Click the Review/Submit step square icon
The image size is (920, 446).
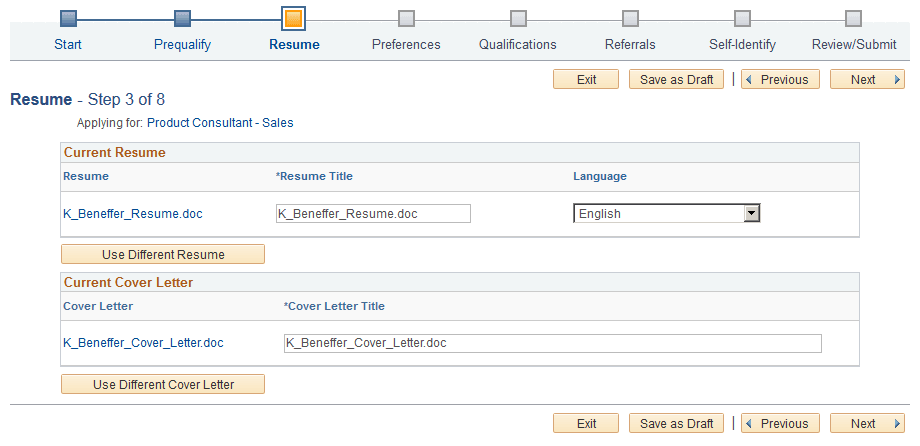[x=853, y=18]
